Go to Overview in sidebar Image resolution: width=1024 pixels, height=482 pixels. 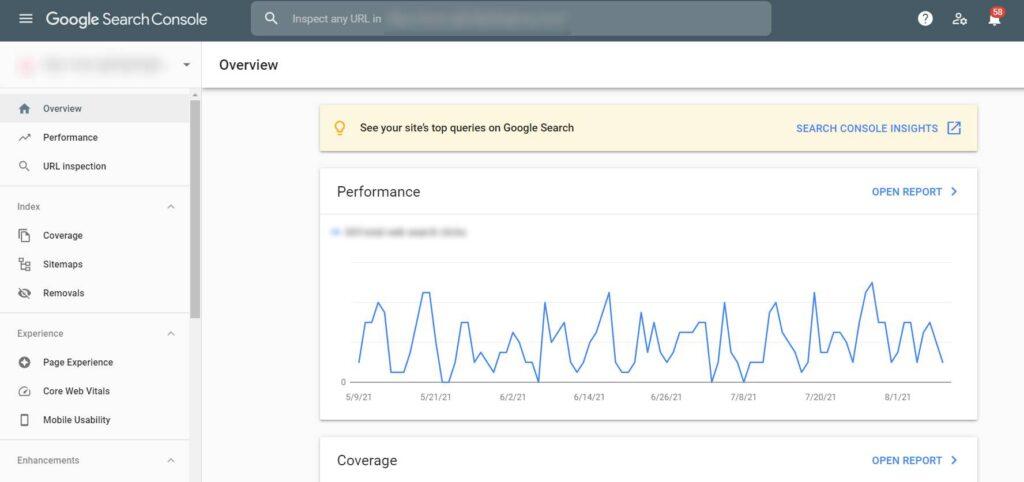[x=95, y=108]
